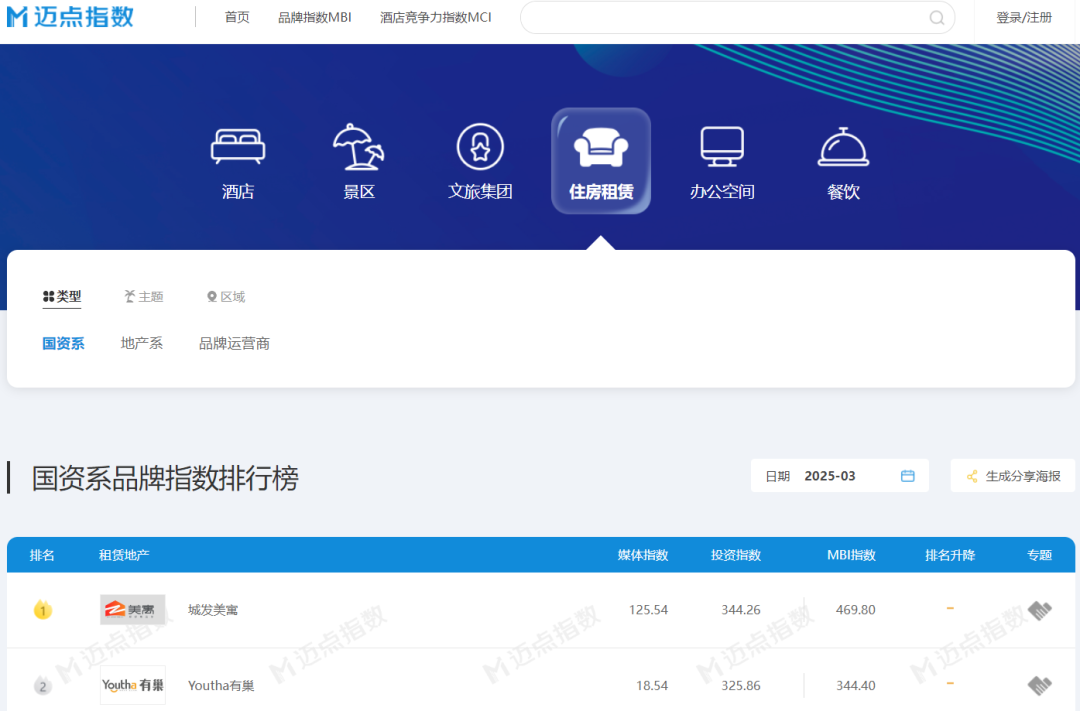The width and height of the screenshot is (1080, 711).
Task: Select the 住房租赁 sofa icon
Action: point(601,150)
